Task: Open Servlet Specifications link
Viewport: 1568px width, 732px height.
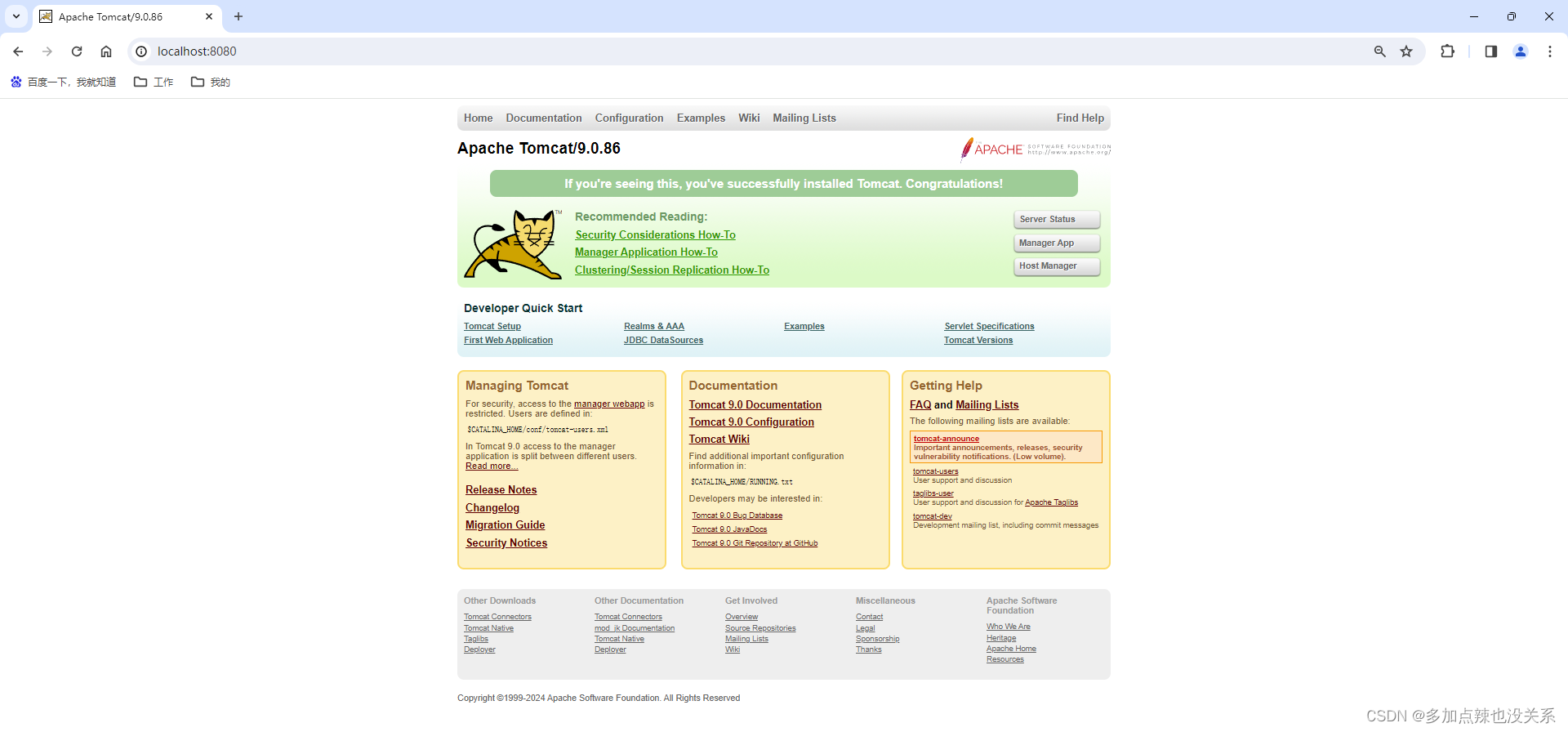Action: [x=989, y=326]
